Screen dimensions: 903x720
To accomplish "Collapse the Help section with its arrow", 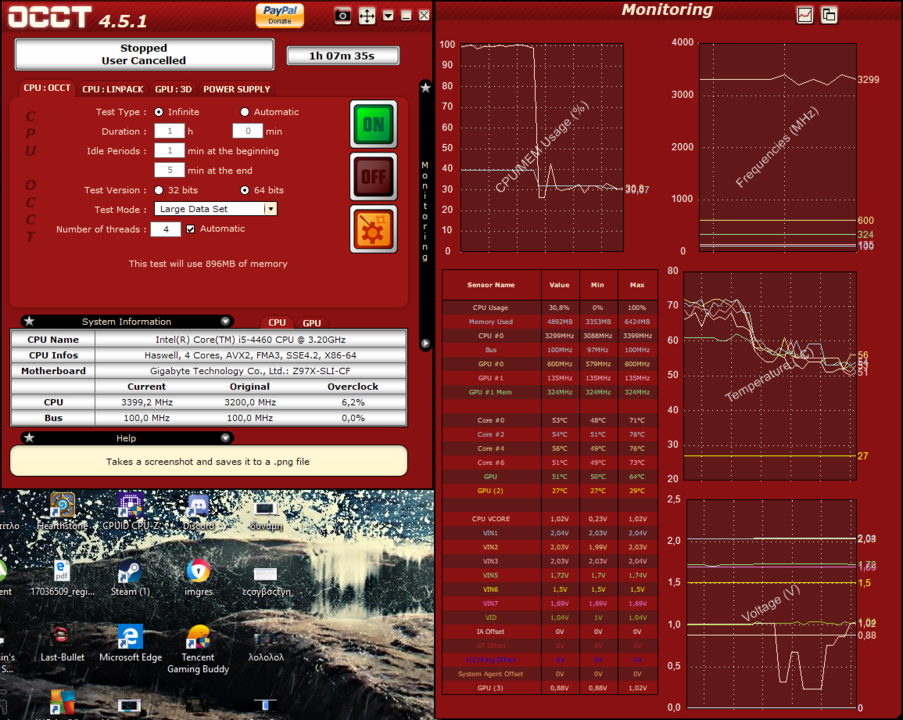I will coord(225,438).
